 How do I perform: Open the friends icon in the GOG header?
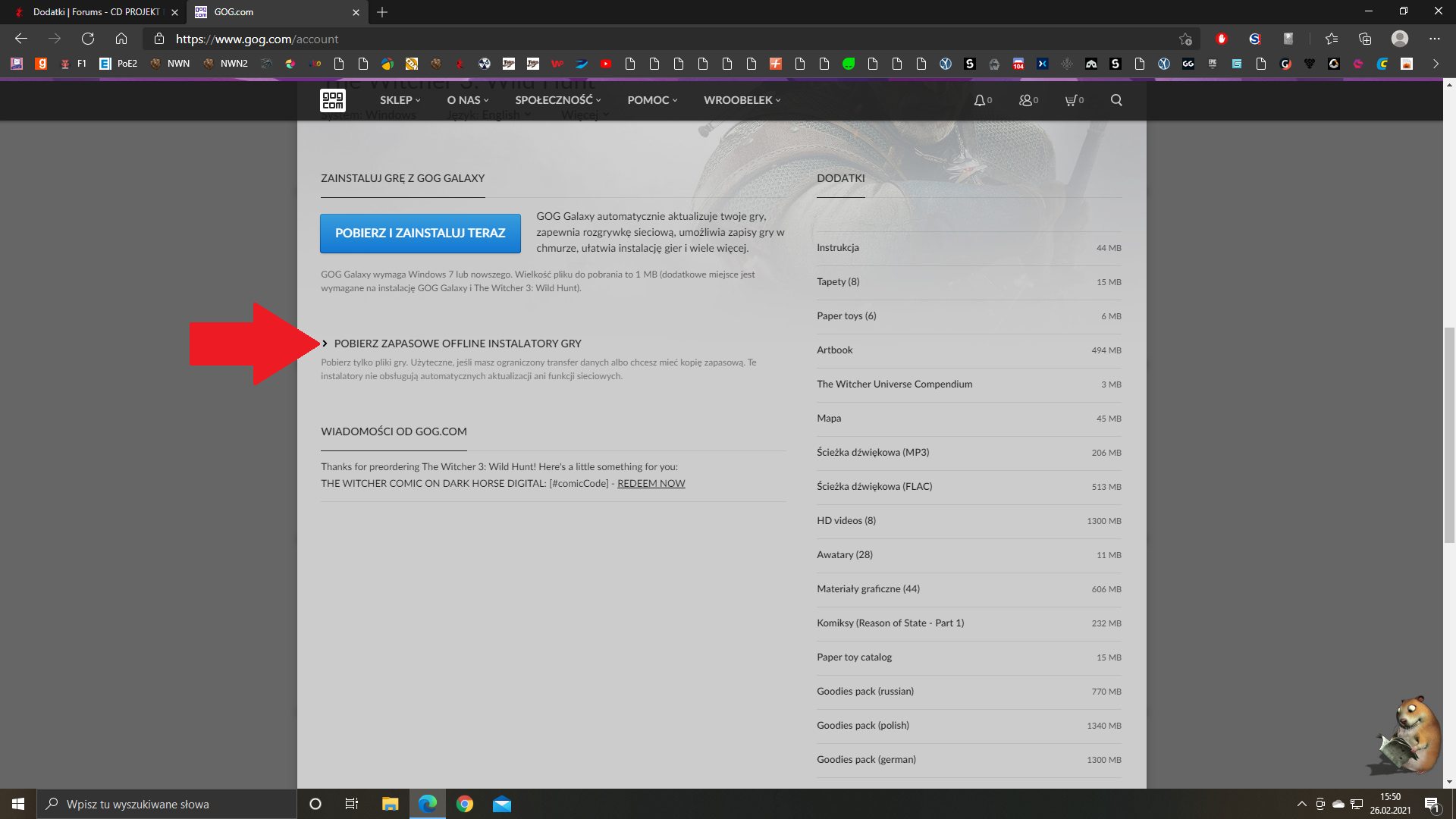1028,100
